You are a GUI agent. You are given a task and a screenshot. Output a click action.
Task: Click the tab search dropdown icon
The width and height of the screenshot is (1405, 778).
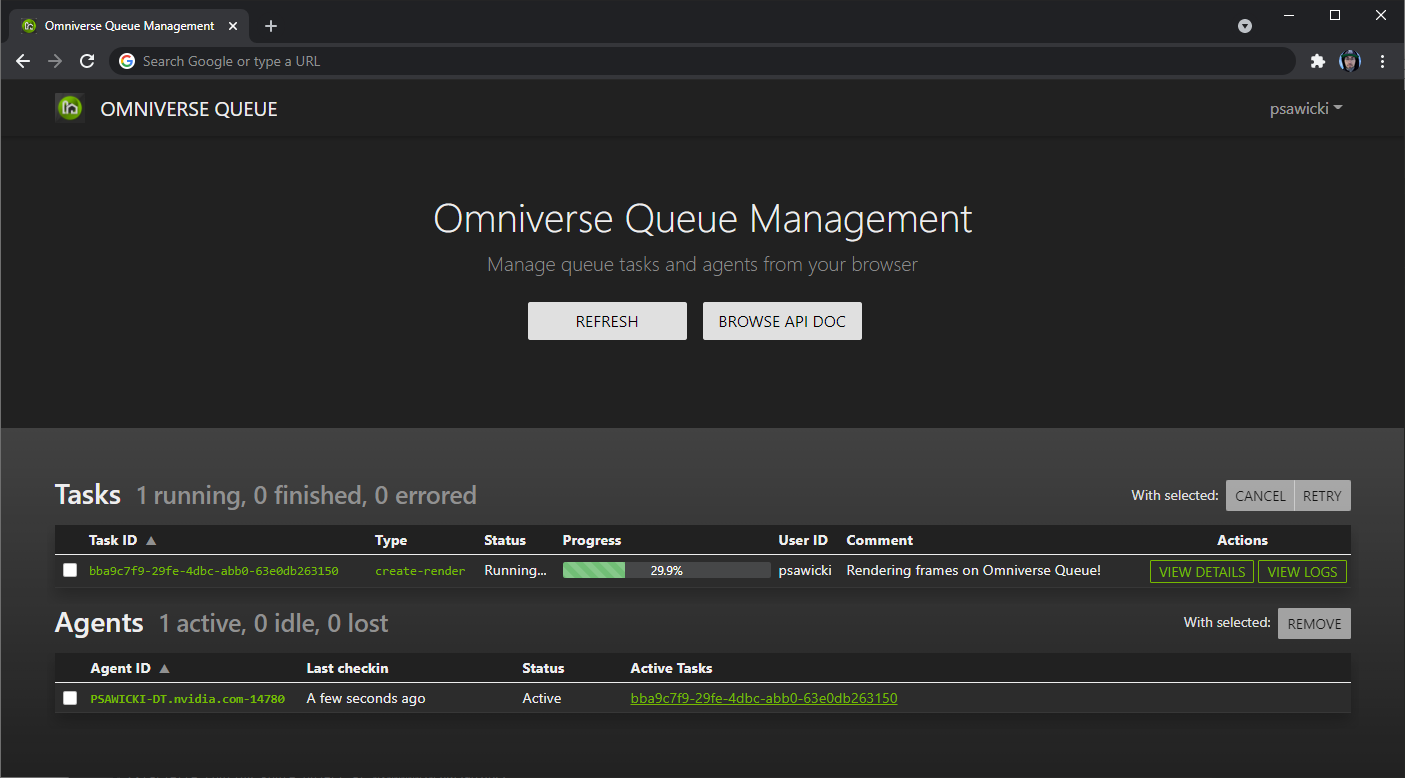pos(1245,26)
